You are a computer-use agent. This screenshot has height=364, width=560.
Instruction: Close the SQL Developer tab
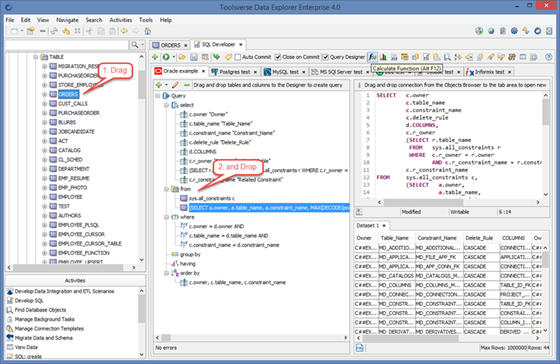coord(241,44)
